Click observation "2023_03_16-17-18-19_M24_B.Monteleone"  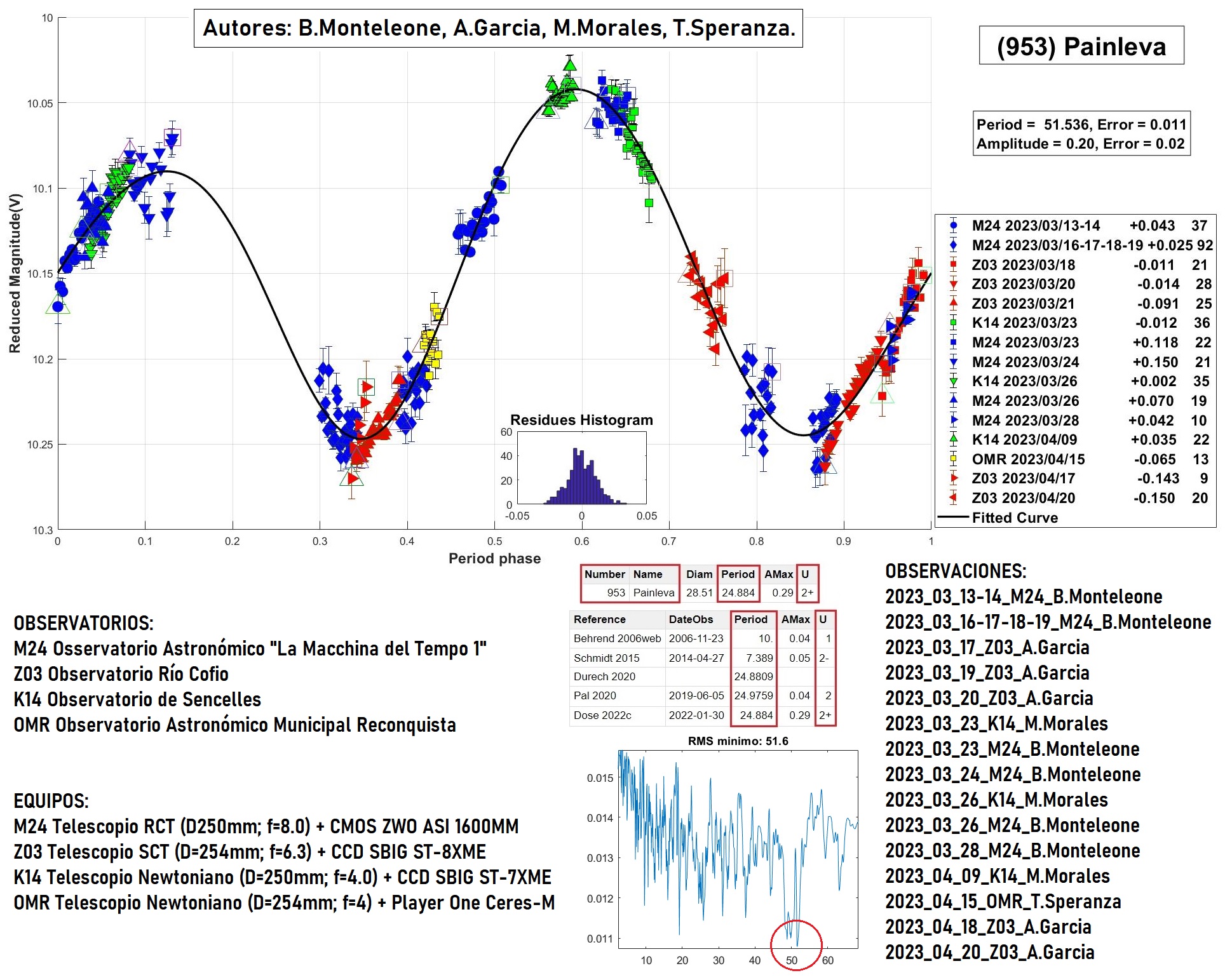coord(1048,622)
